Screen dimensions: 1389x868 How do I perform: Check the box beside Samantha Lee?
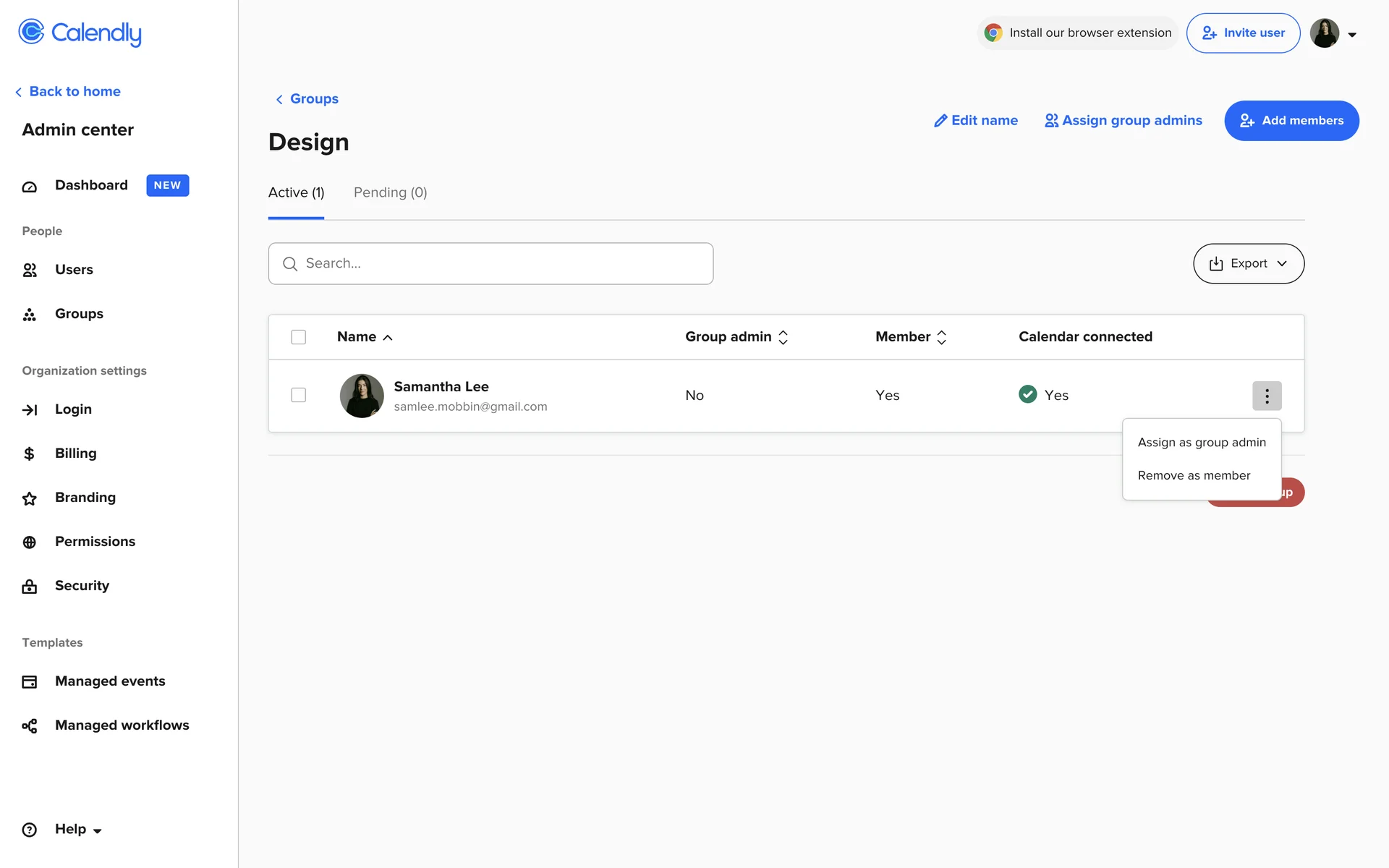pyautogui.click(x=298, y=395)
